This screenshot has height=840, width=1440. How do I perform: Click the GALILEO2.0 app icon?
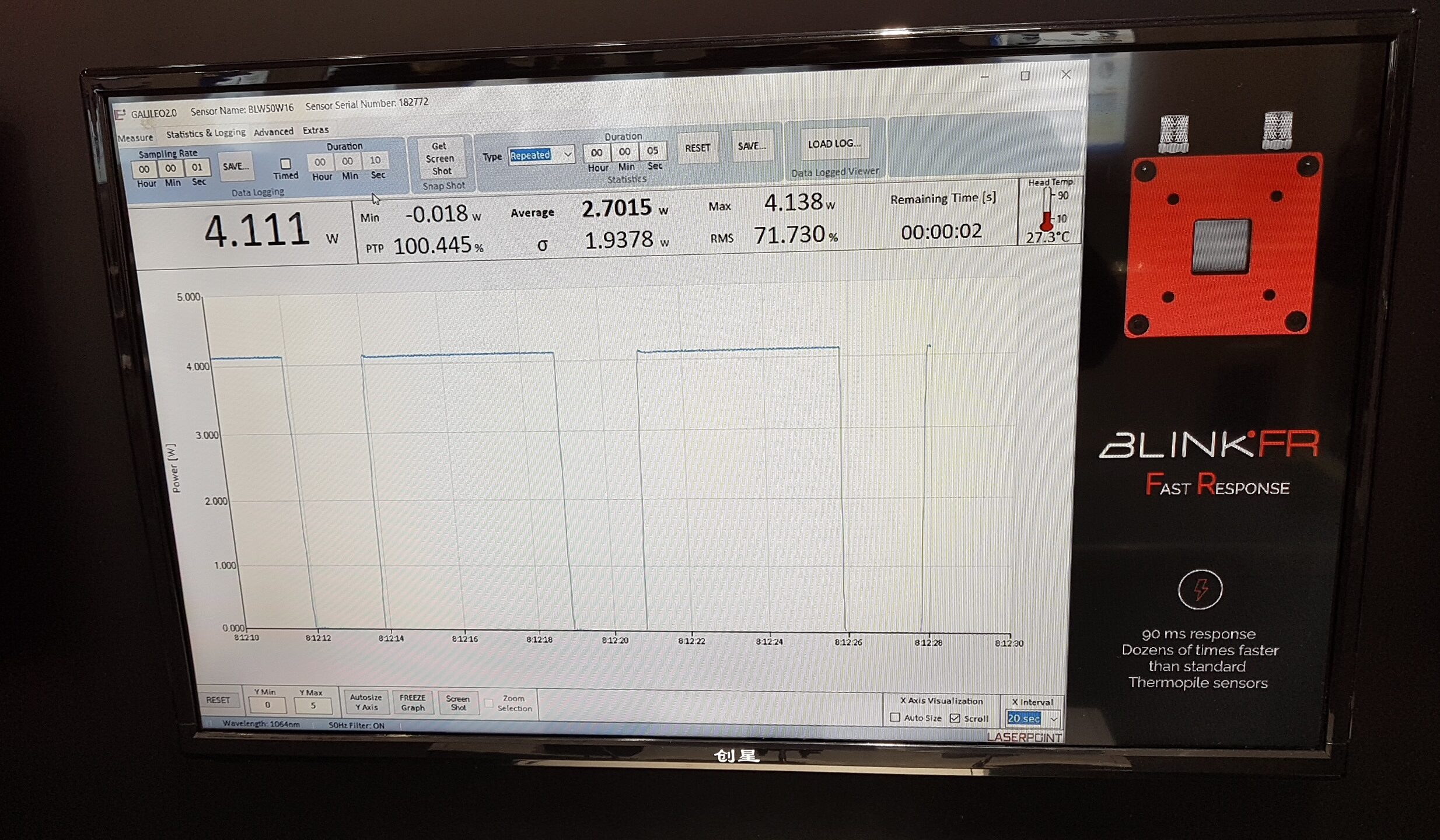[x=120, y=115]
